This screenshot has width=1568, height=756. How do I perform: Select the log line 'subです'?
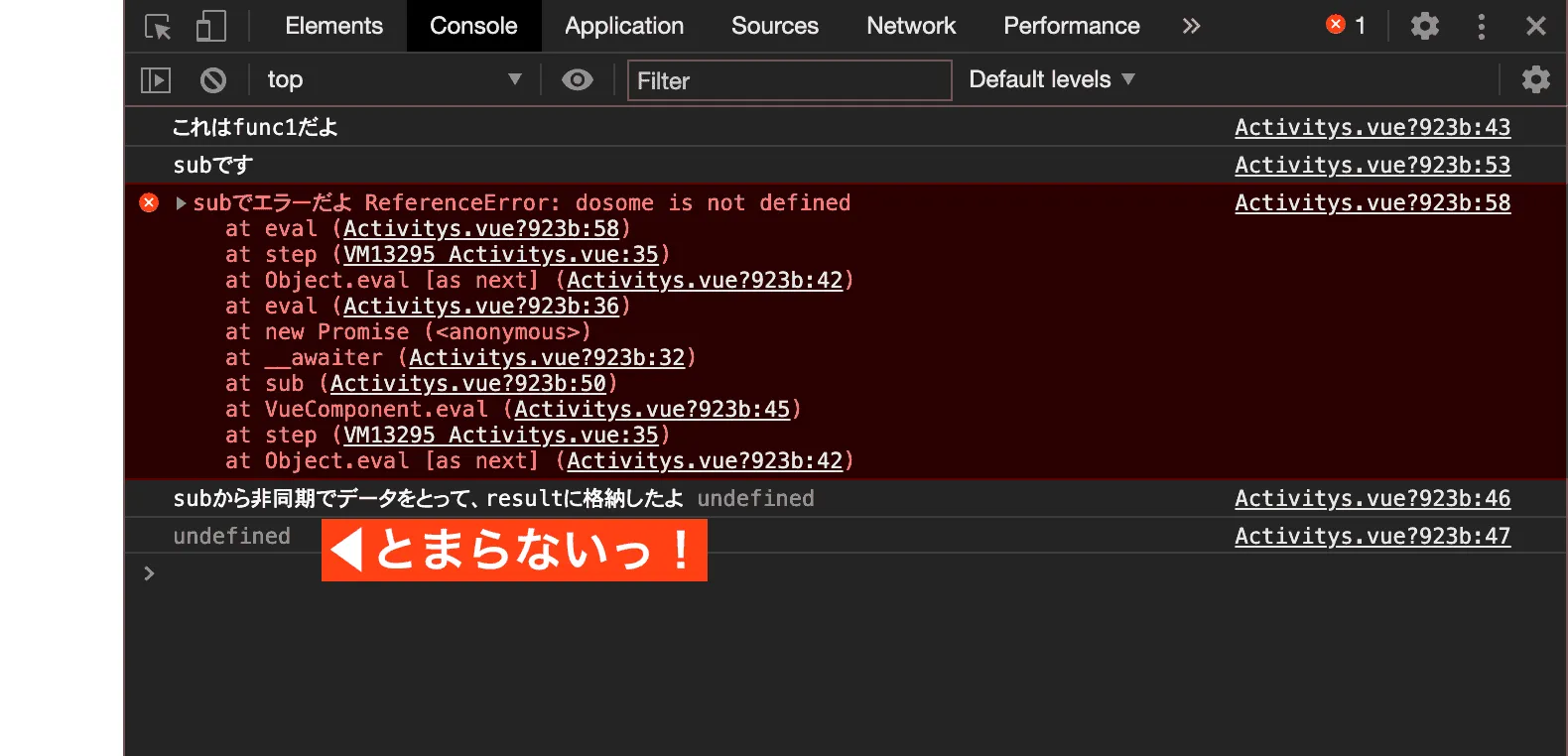(x=212, y=165)
